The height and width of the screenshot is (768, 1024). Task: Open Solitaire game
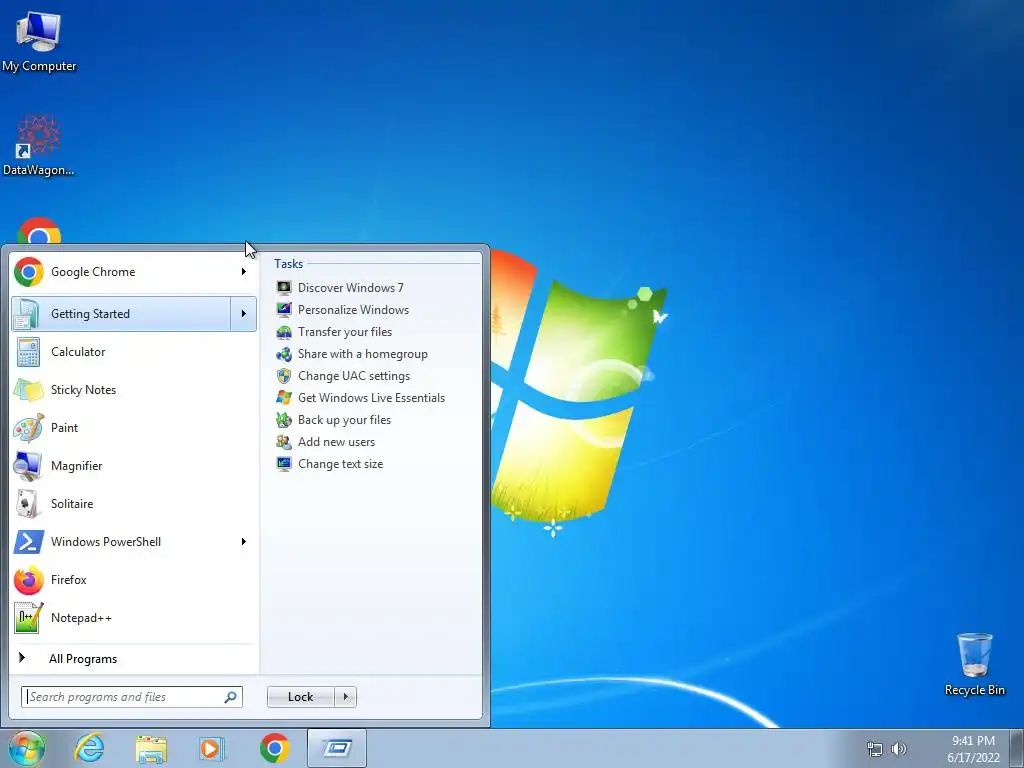(x=133, y=504)
